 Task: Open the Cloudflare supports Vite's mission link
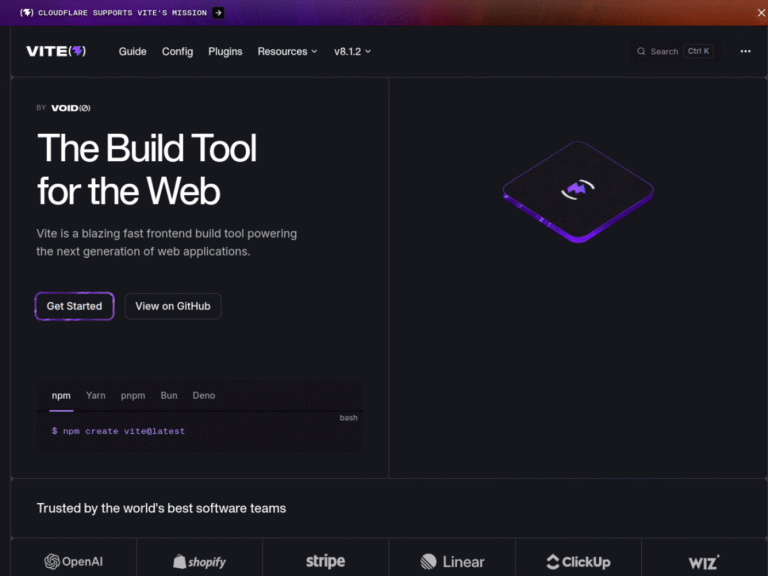coord(122,13)
